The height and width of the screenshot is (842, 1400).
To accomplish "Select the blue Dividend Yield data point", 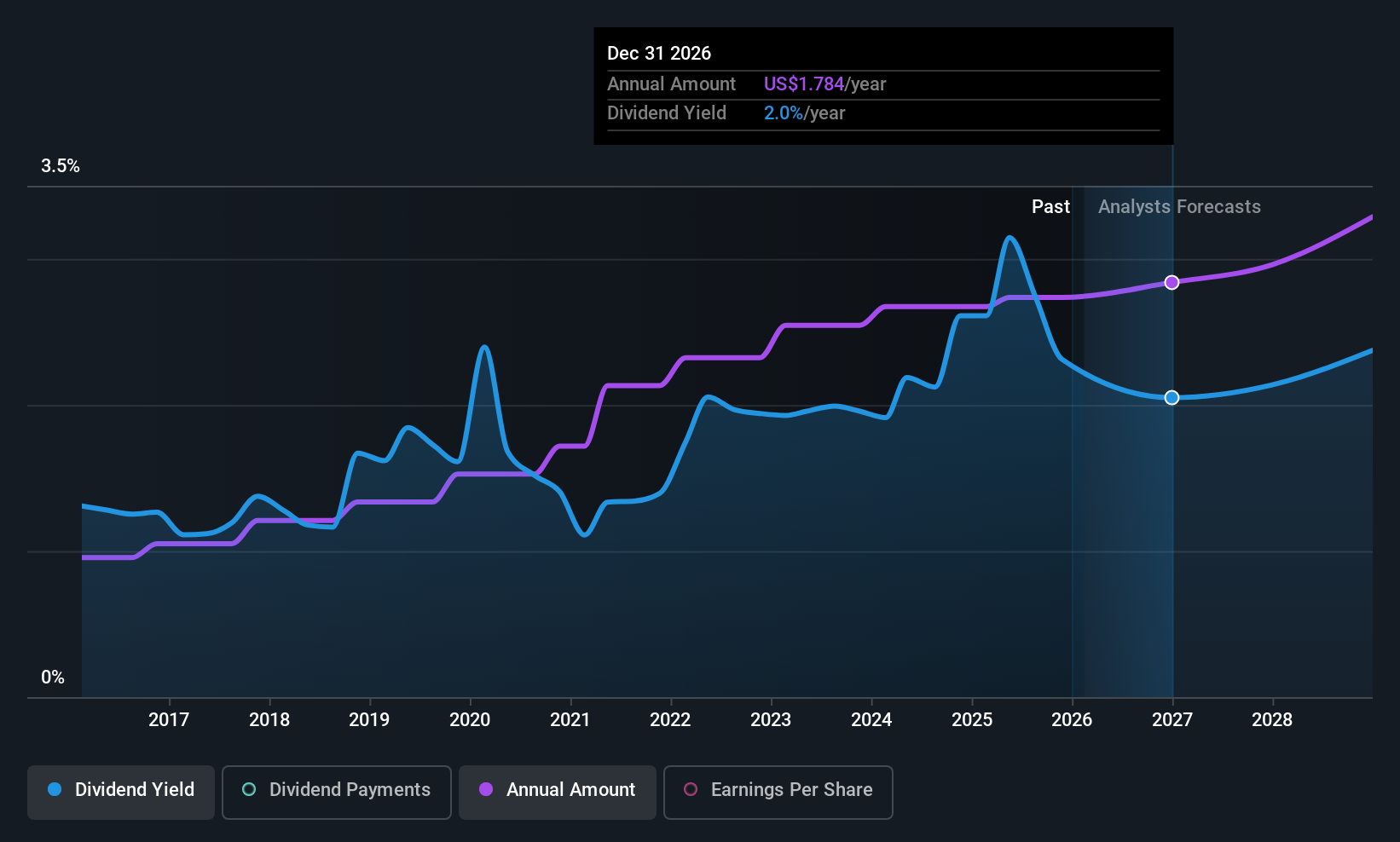I will (1172, 398).
